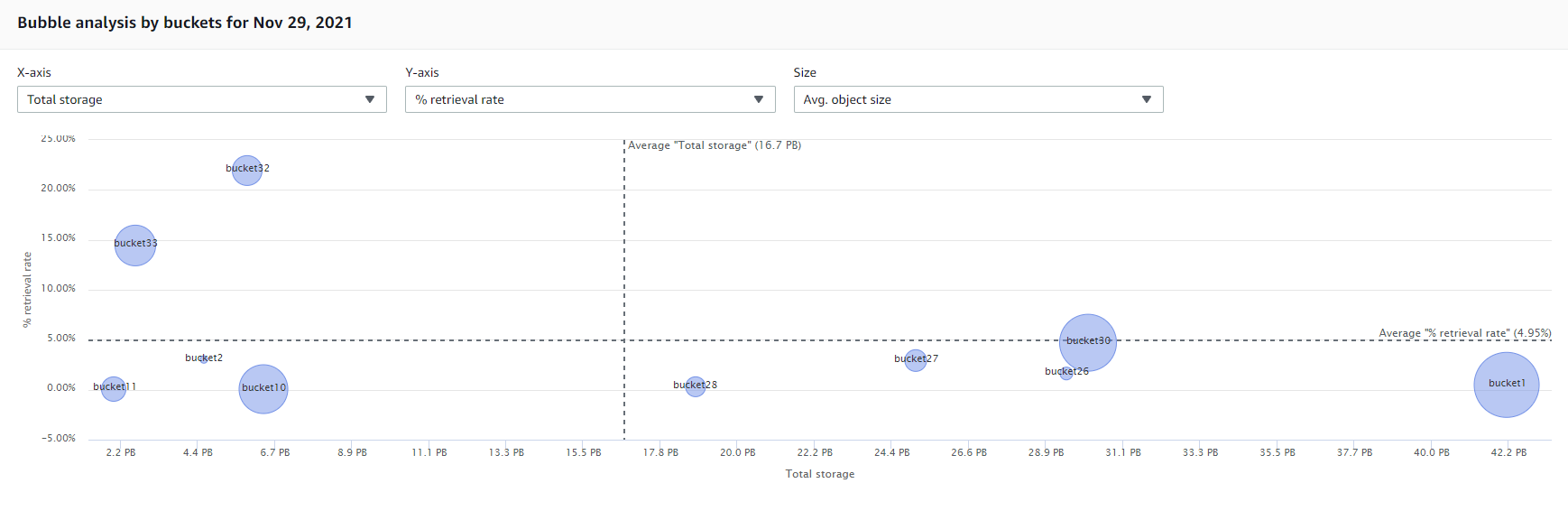Image resolution: width=1568 pixels, height=511 pixels.
Task: Click the X-axis dropdown arrow
Action: [370, 99]
